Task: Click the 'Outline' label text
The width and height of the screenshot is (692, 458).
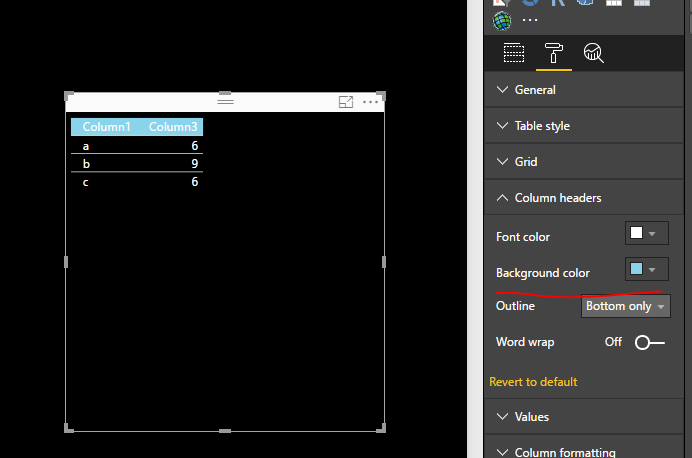Action: [x=515, y=306]
